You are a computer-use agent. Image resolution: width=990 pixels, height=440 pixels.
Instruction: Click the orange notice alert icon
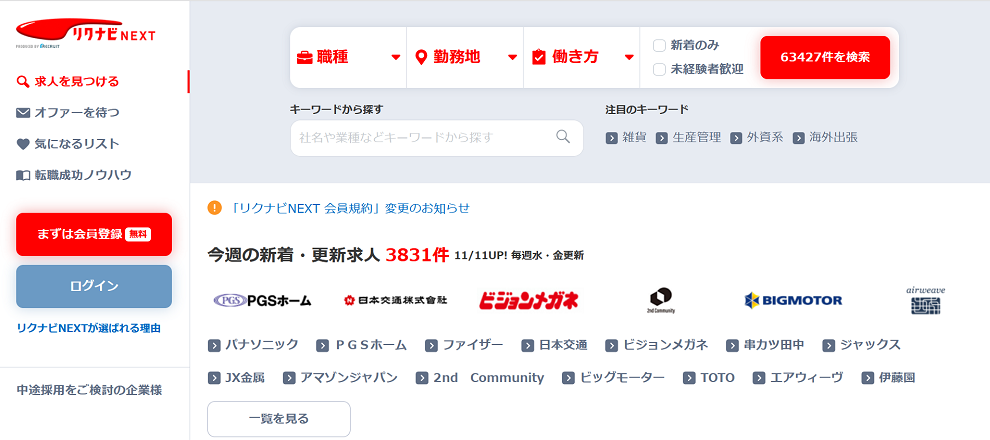point(215,208)
